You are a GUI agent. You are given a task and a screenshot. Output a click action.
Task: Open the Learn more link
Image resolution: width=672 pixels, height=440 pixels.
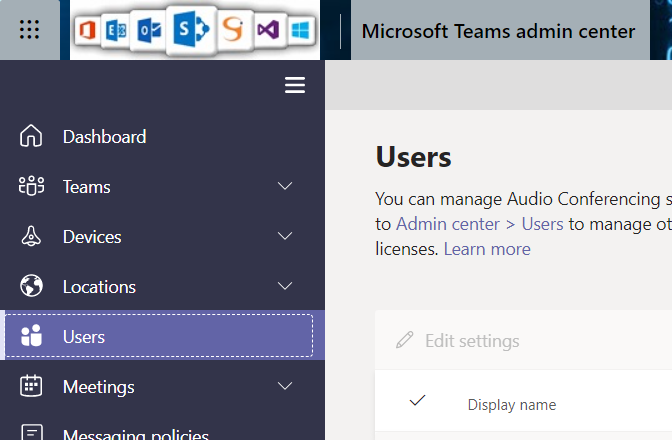pos(487,249)
